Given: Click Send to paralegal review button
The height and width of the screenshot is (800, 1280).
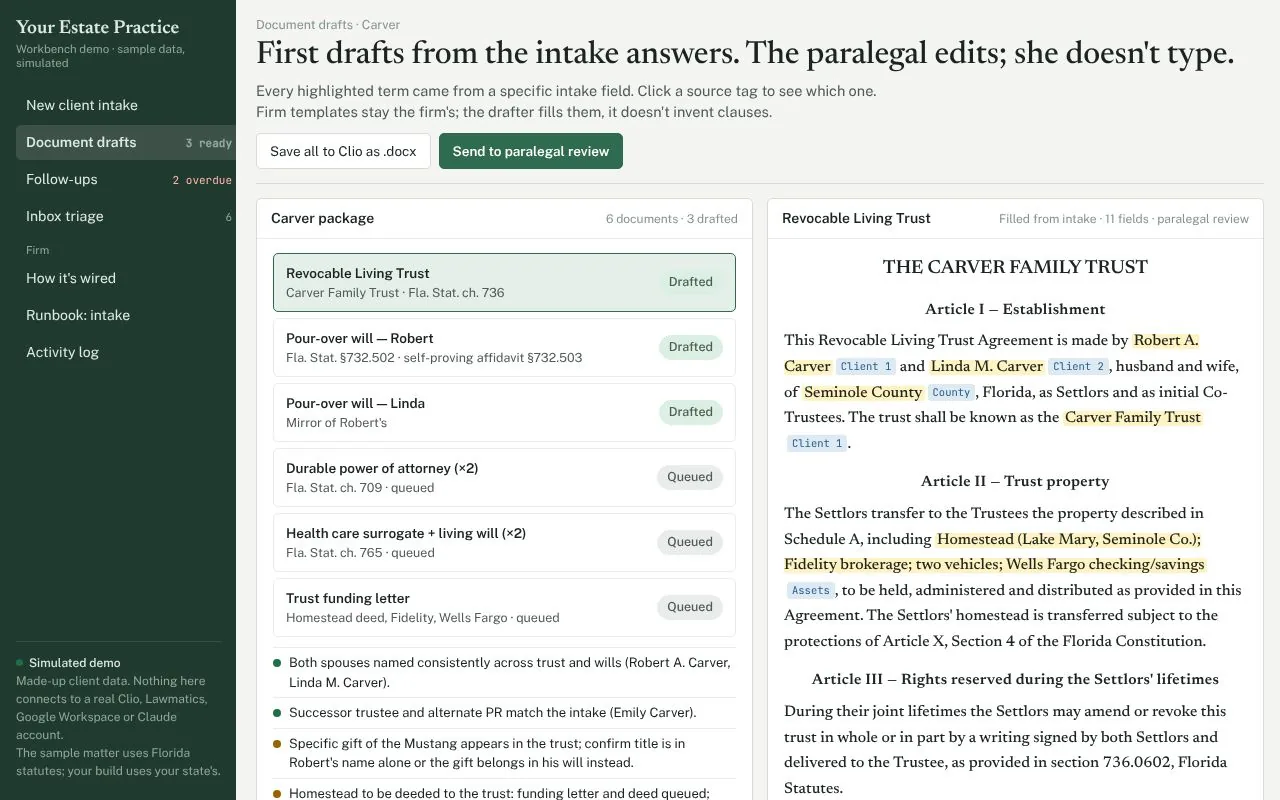Looking at the screenshot, I should [531, 151].
